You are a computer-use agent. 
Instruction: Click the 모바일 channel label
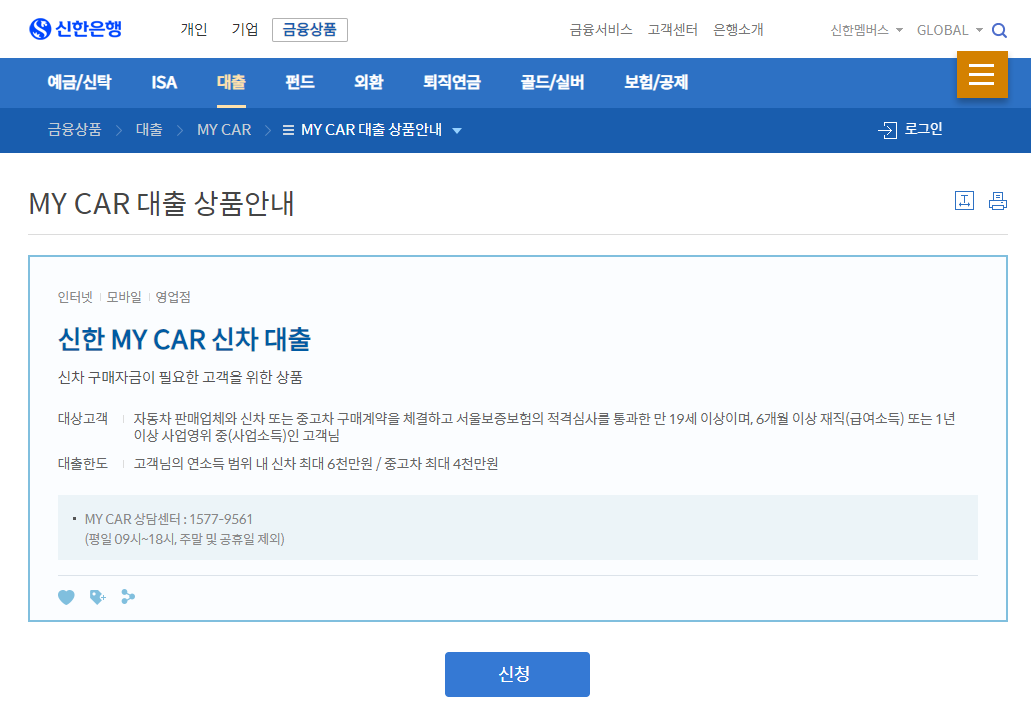tap(124, 297)
